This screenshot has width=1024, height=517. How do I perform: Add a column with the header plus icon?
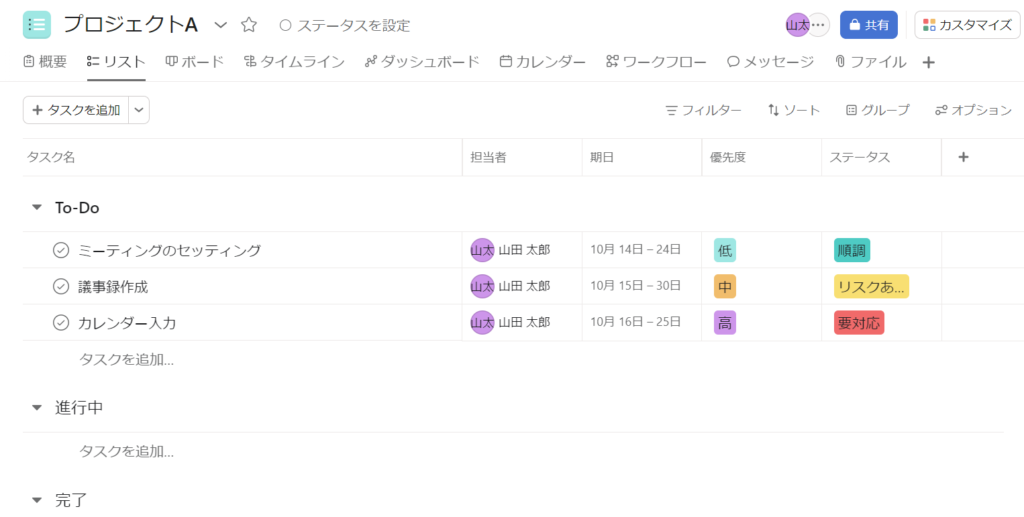click(963, 157)
